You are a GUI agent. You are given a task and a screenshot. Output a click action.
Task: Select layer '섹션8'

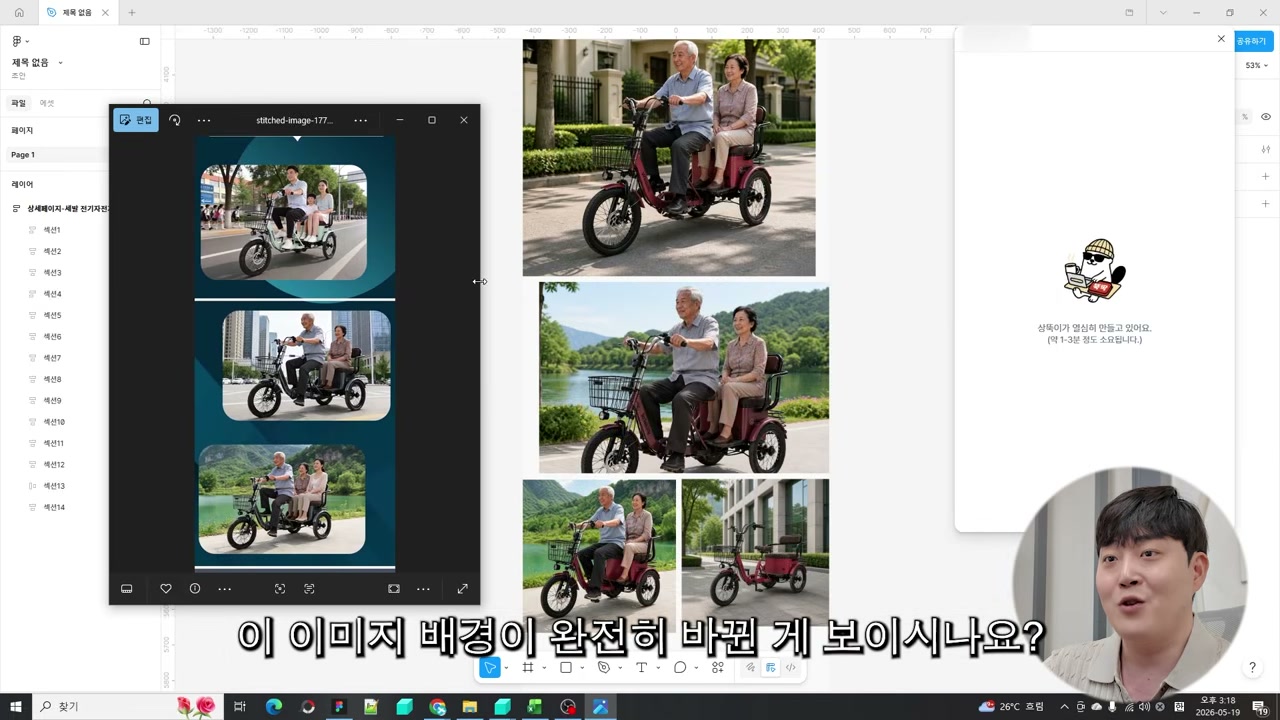tap(52, 379)
